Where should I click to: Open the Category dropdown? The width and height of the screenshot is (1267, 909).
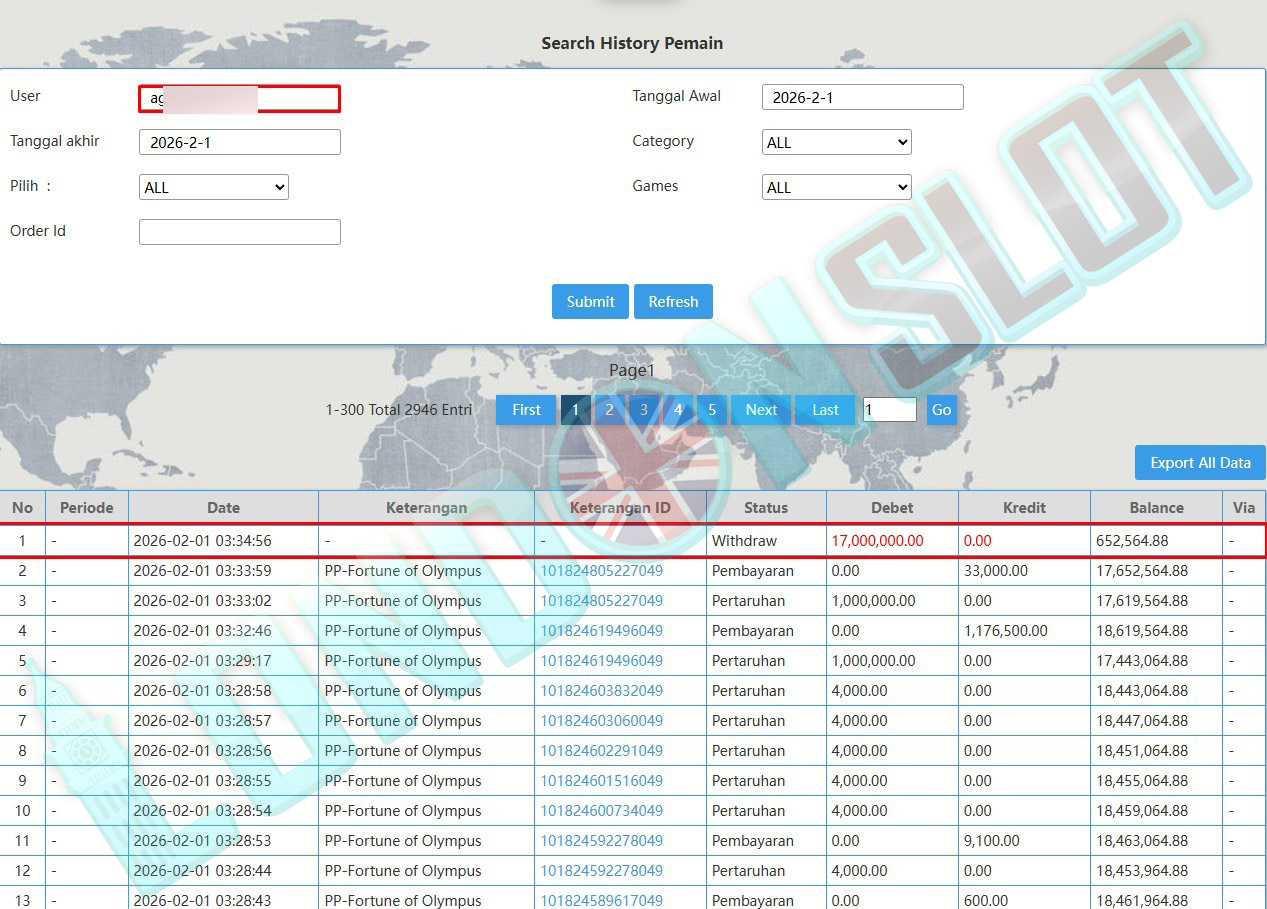(836, 143)
